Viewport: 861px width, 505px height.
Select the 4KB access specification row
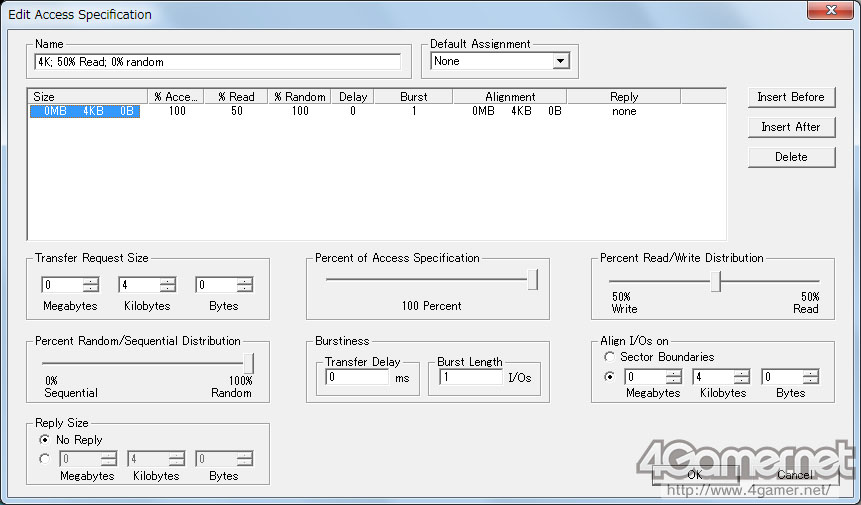coord(86,112)
